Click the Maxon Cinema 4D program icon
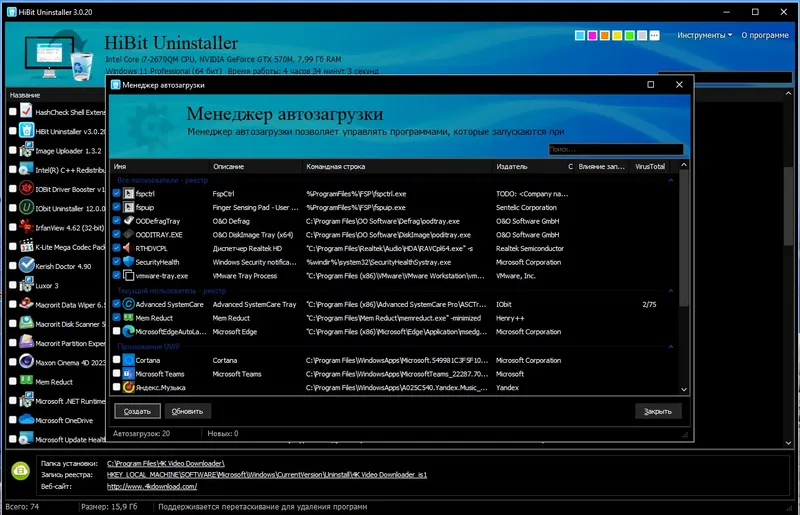 (27, 362)
